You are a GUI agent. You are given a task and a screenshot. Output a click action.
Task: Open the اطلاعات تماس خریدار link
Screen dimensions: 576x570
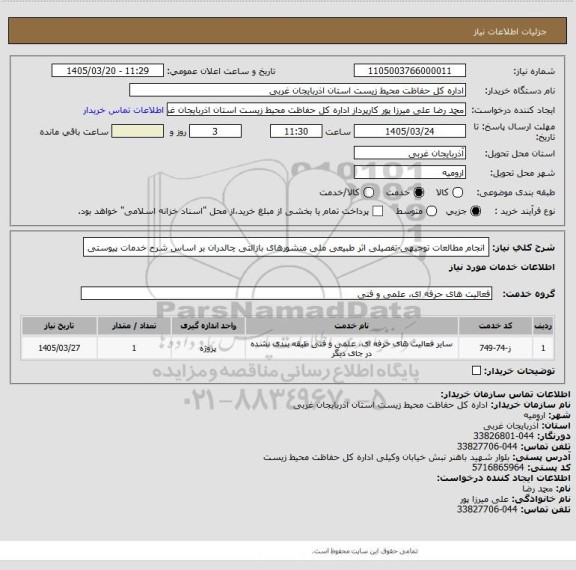[123, 110]
